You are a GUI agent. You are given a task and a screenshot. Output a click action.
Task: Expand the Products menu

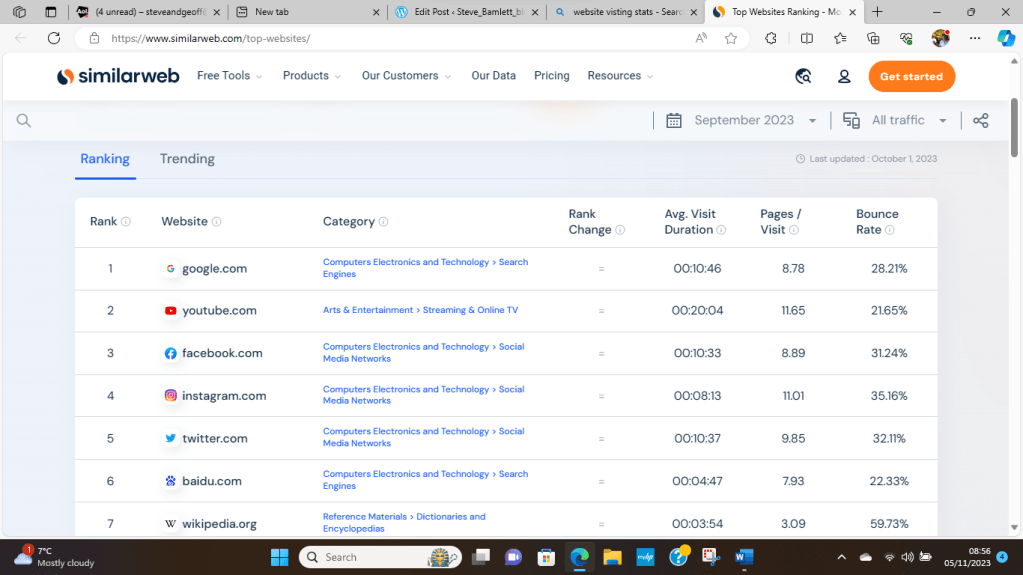pyautogui.click(x=312, y=76)
